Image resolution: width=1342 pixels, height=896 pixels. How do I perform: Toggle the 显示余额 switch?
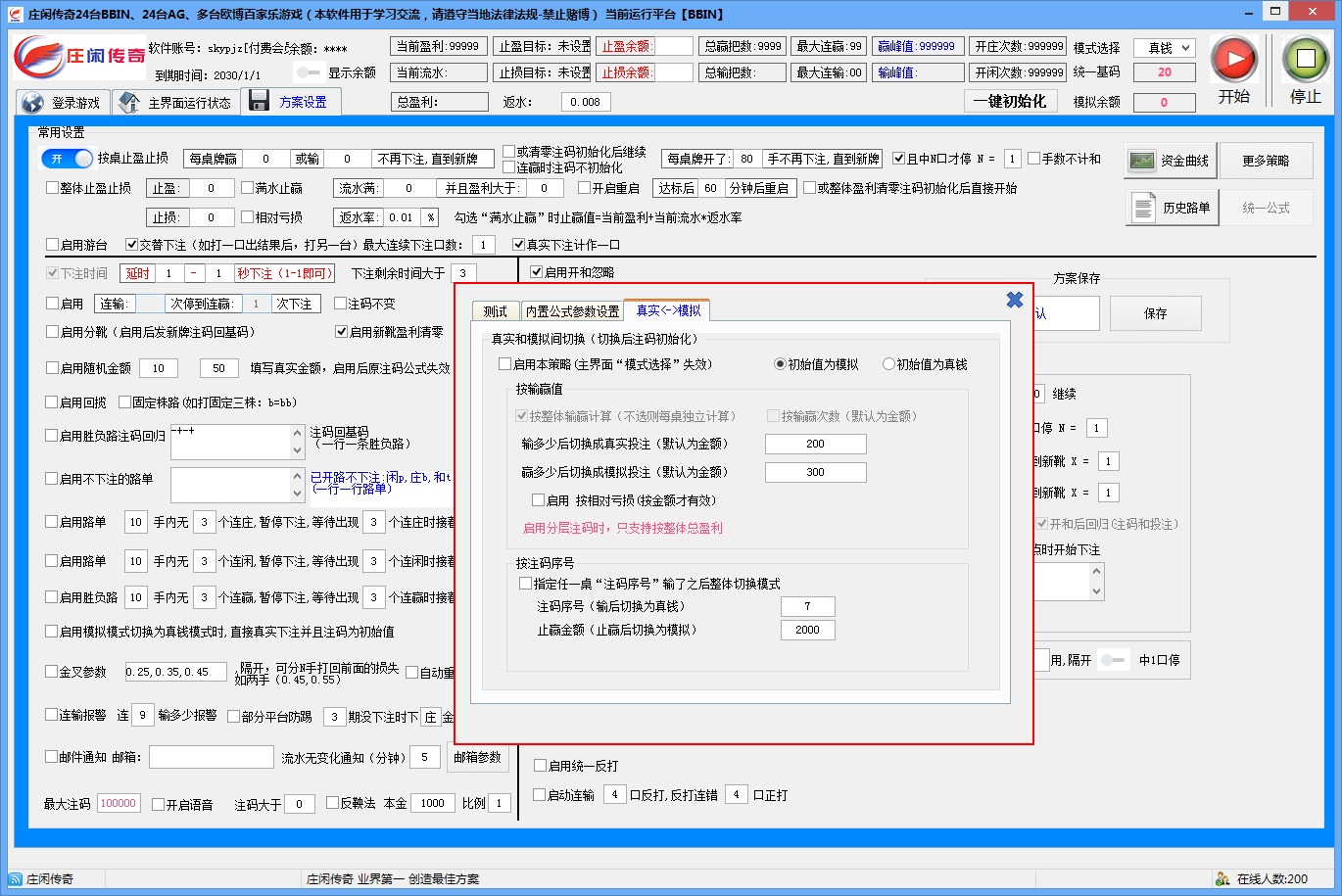[309, 72]
